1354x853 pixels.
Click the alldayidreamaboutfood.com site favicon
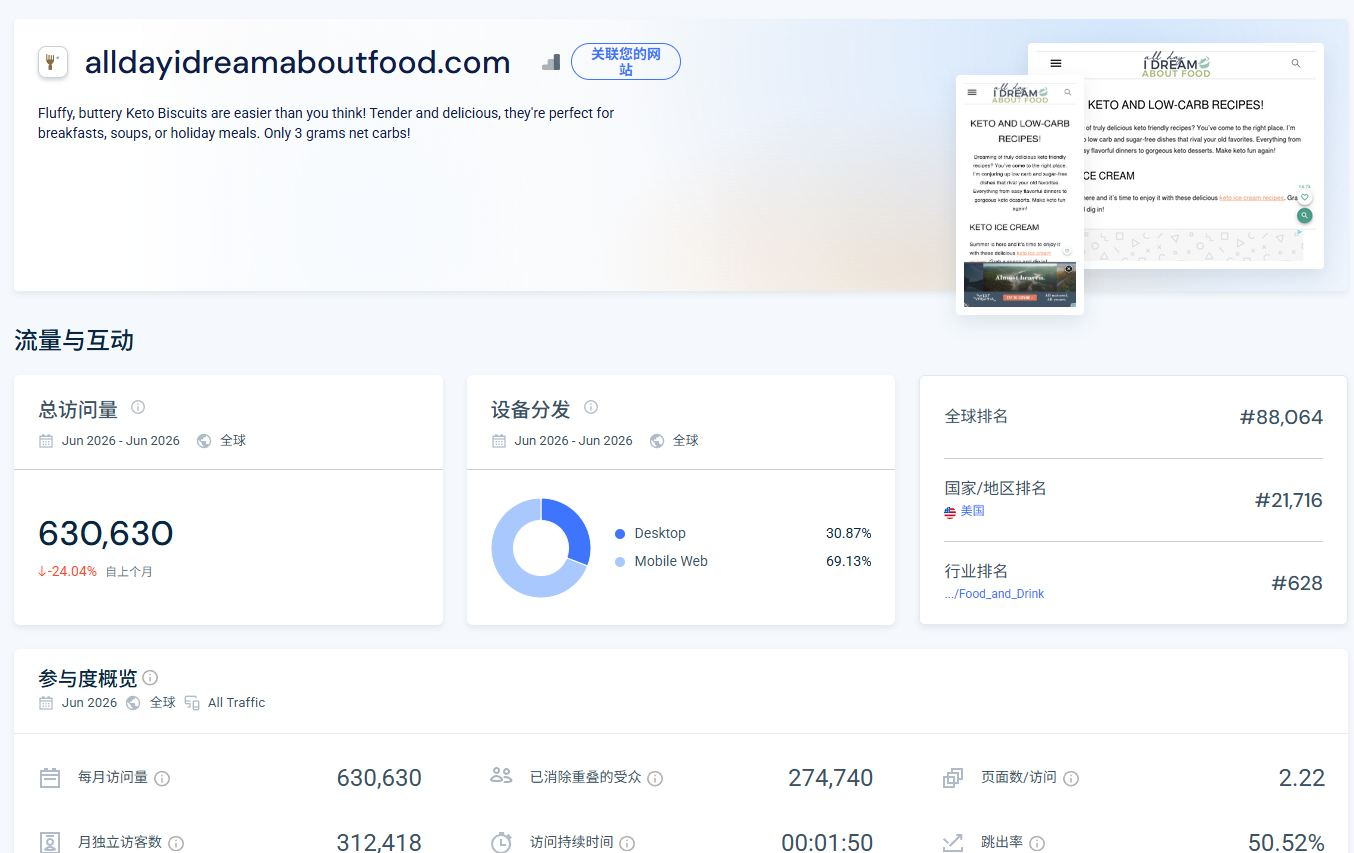53,62
